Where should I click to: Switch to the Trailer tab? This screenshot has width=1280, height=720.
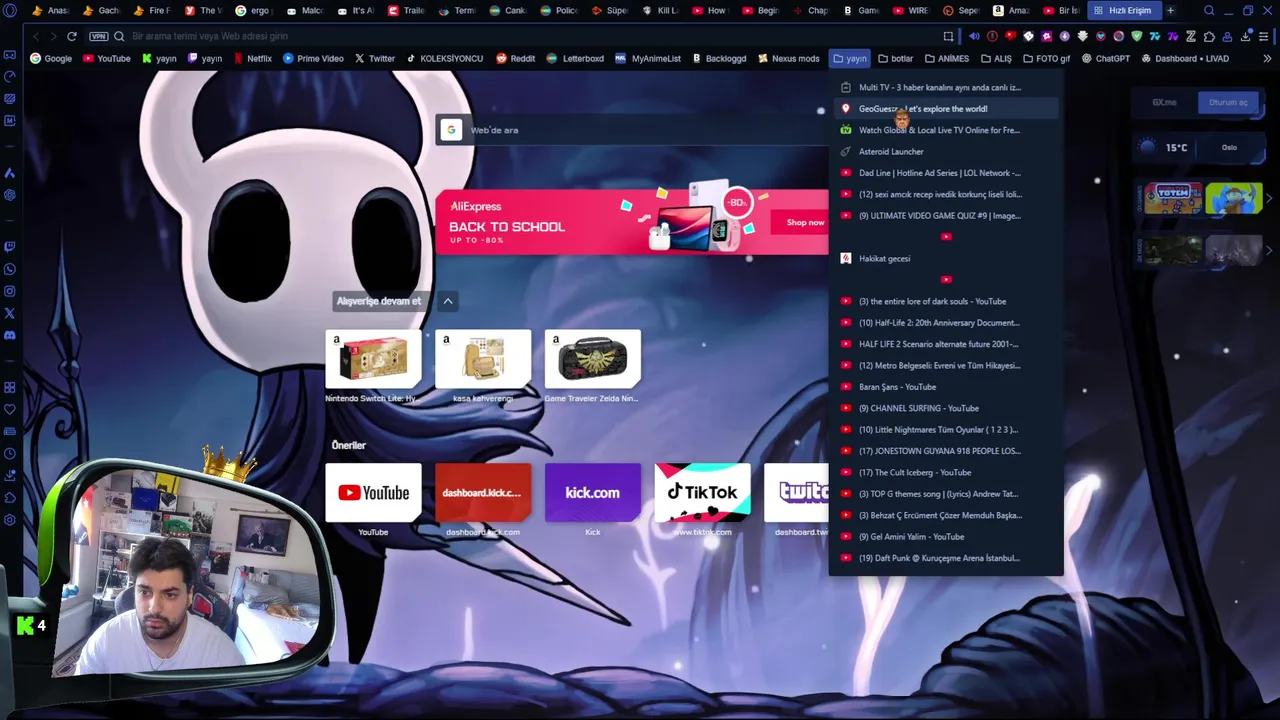[406, 10]
